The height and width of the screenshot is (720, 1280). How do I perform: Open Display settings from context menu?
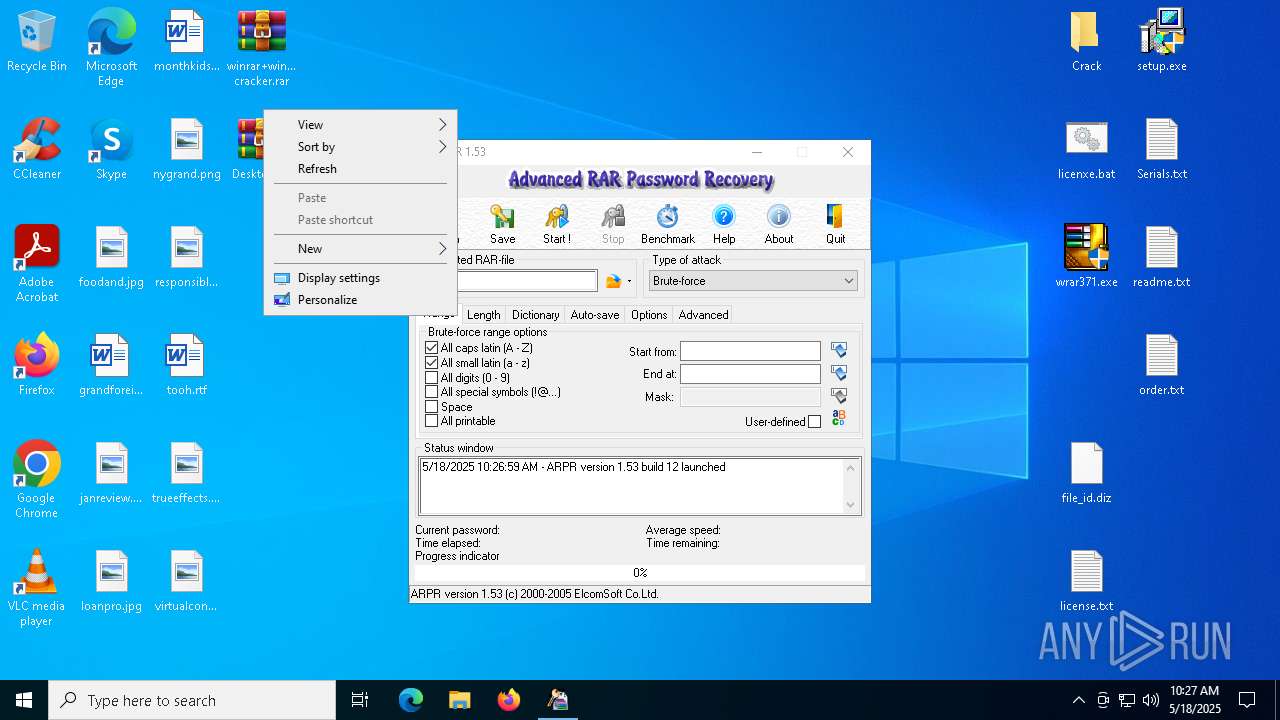pos(360,278)
